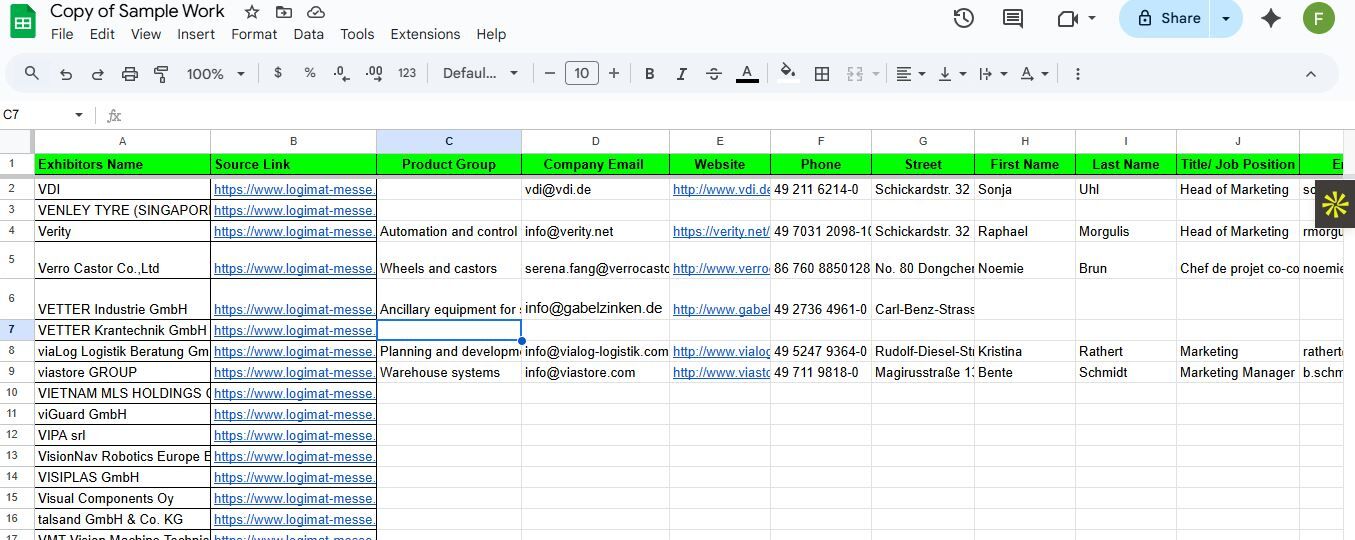Open the Google Sheets home icon

(x=22, y=22)
